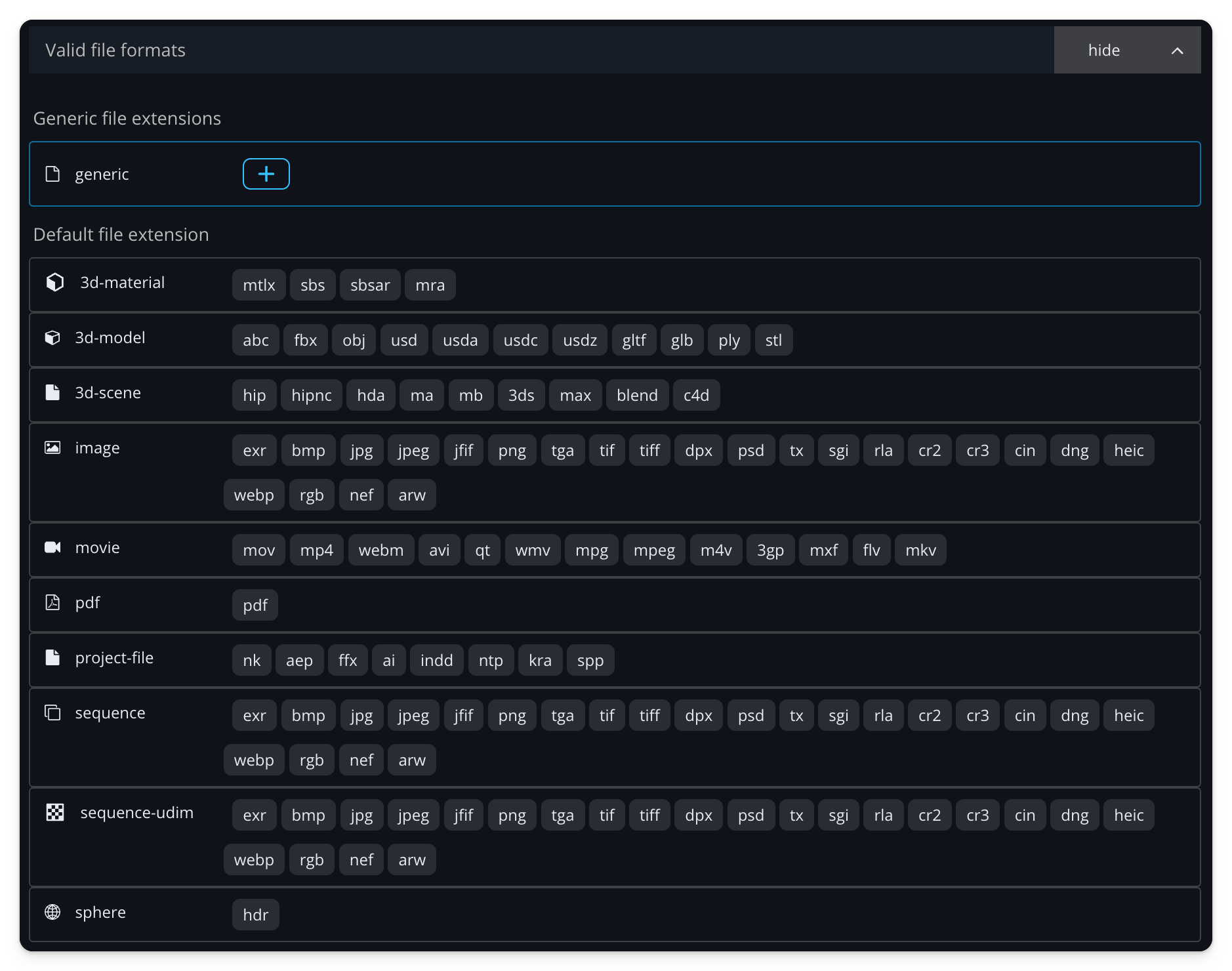This screenshot has height=971, width=1232.
Task: Select the mkv tag in movie row
Action: tap(920, 550)
